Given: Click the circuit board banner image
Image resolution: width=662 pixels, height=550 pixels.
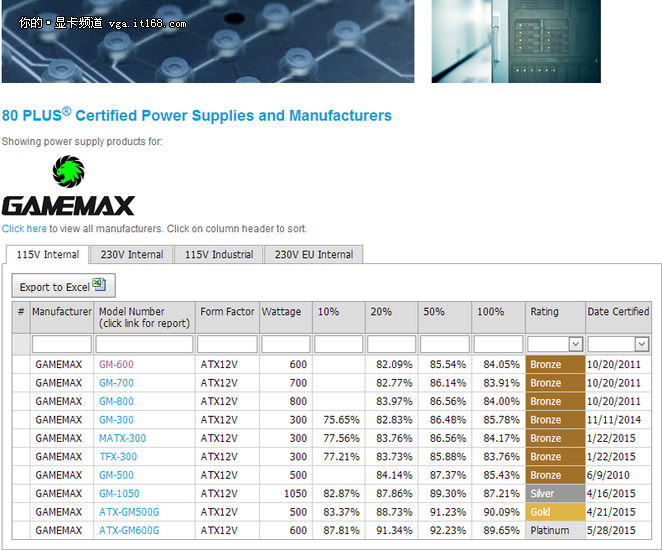Looking at the screenshot, I should (208, 41).
